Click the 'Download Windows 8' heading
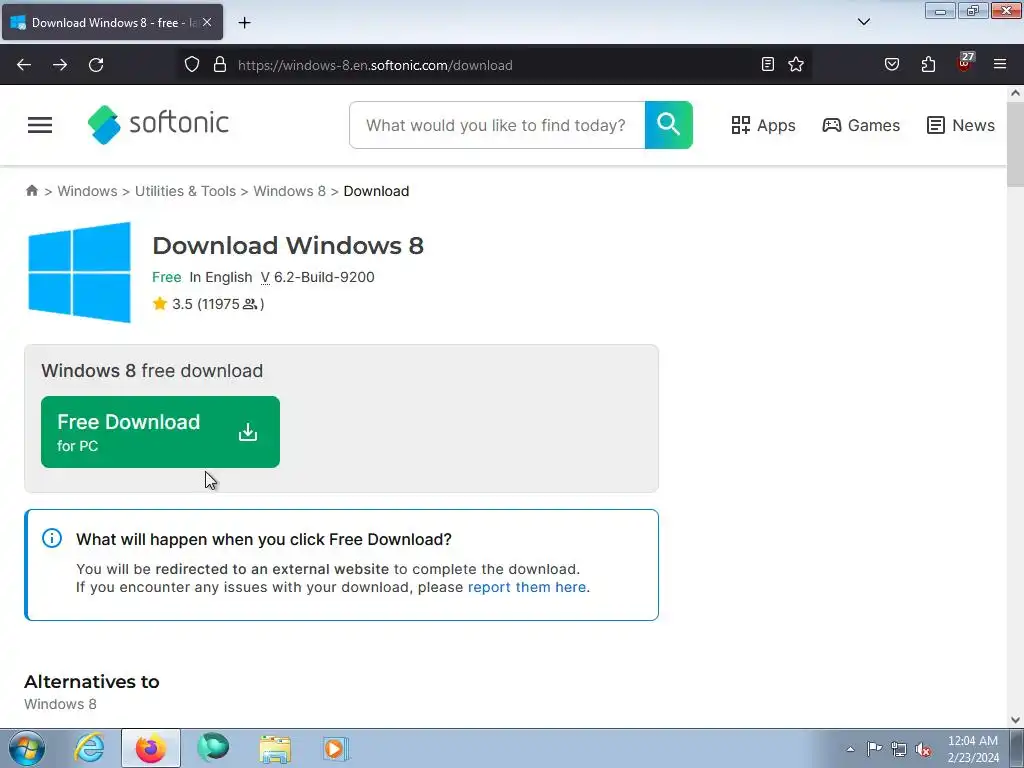Image resolution: width=1024 pixels, height=768 pixels. point(288,246)
